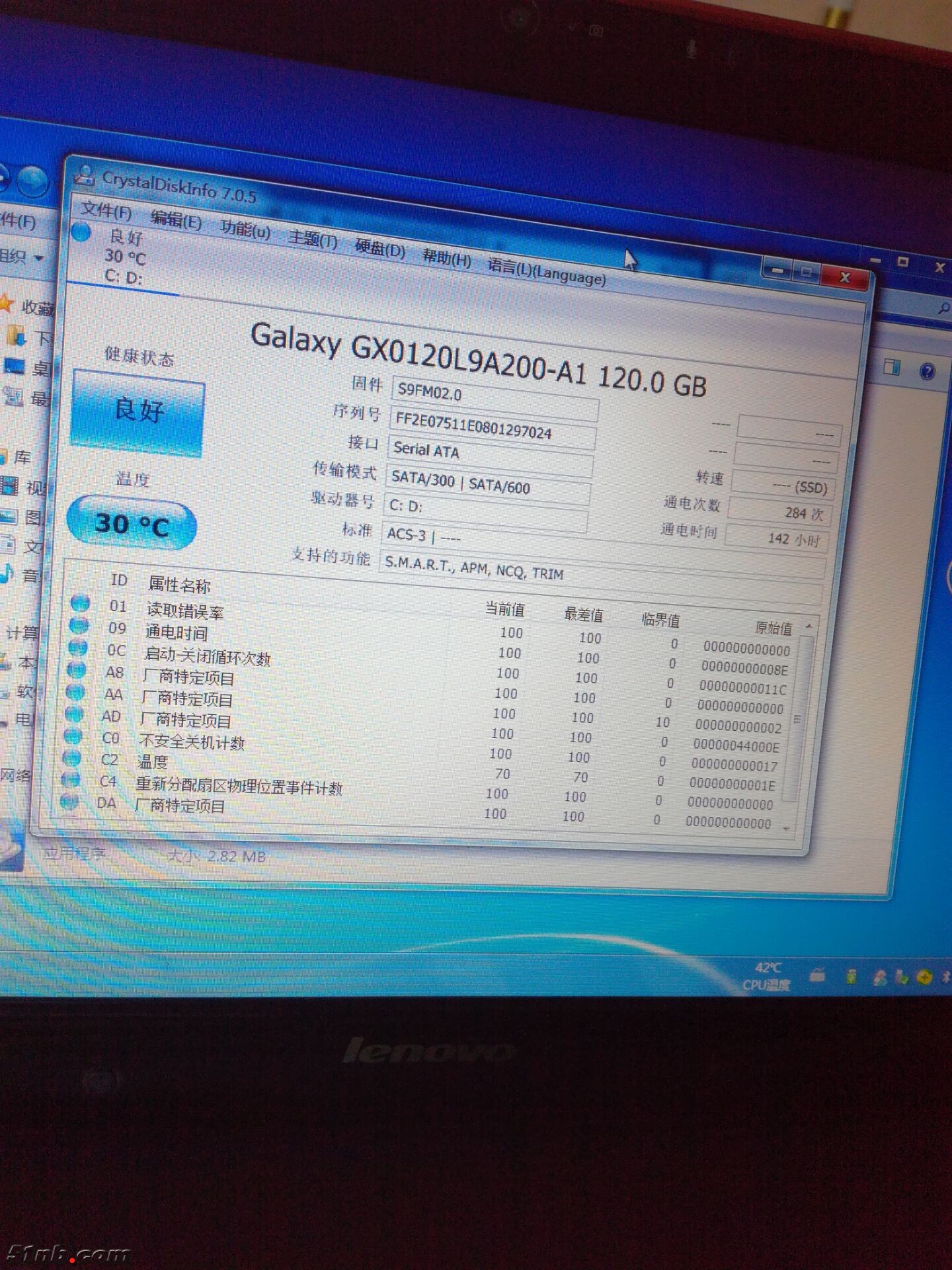Click the status orb for 温度 attribute row

point(71,757)
